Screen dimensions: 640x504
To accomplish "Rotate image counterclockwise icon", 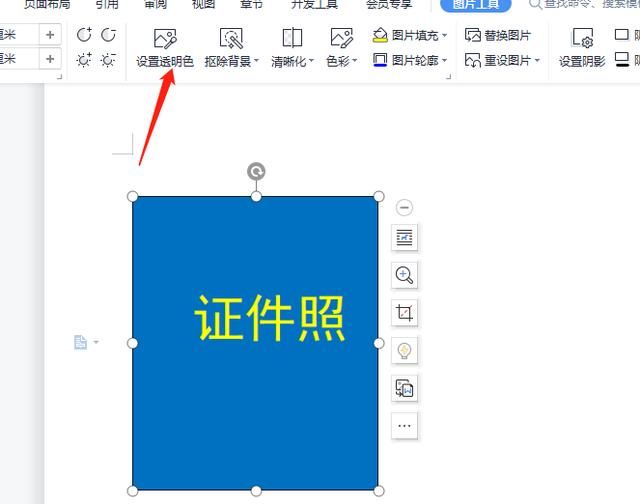I will (84, 35).
